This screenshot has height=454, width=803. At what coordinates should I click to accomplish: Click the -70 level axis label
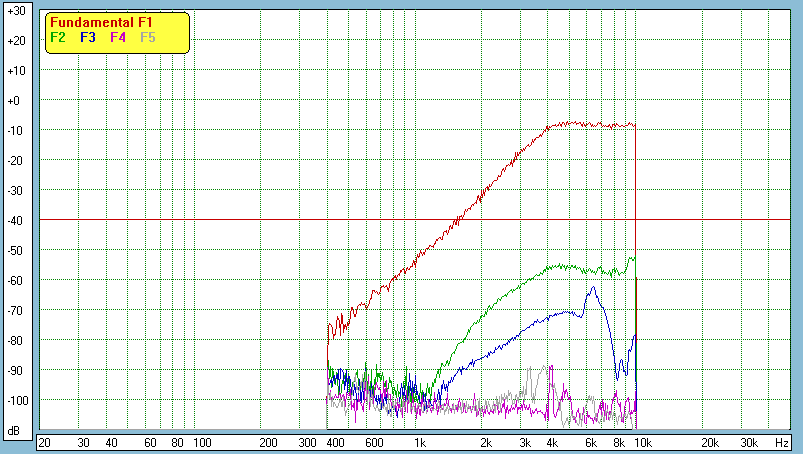15,310
